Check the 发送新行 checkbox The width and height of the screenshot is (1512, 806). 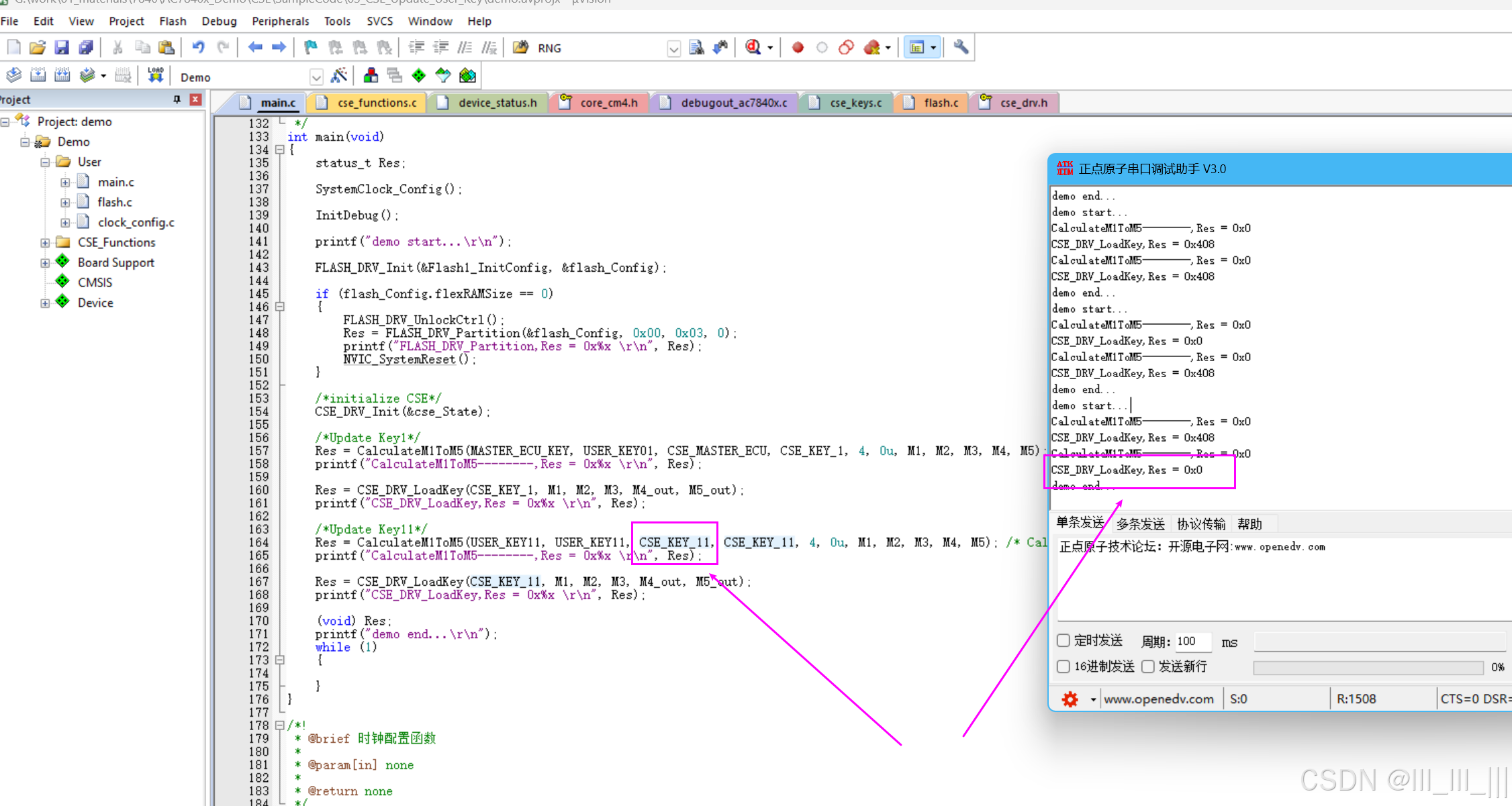pyautogui.click(x=1148, y=666)
